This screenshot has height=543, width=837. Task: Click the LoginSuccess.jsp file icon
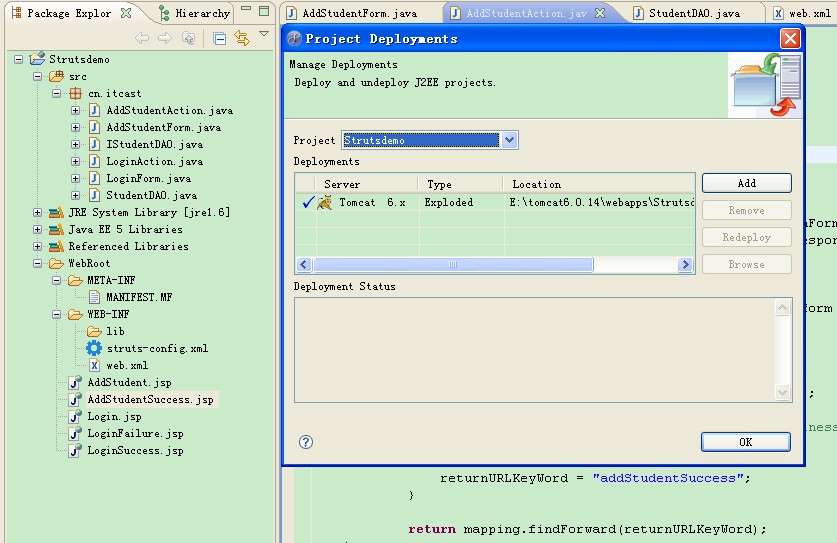tap(75, 450)
